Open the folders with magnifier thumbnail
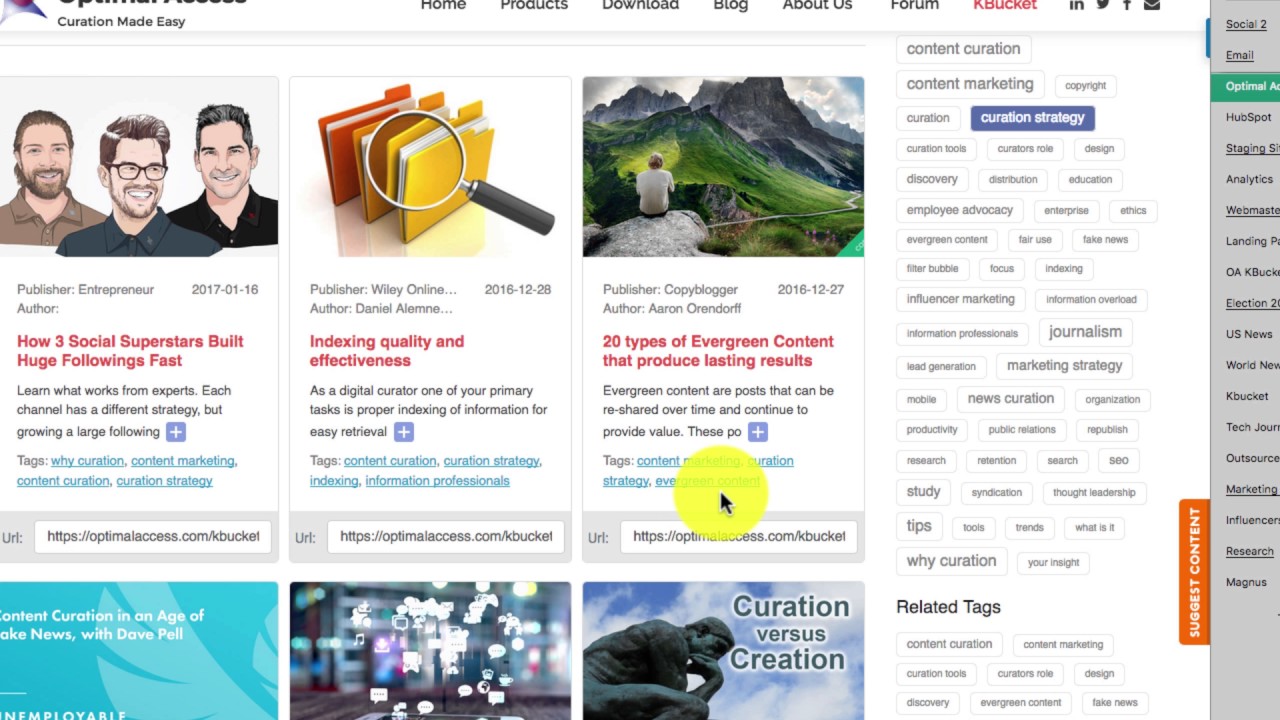Image resolution: width=1280 pixels, height=720 pixels. pos(430,167)
